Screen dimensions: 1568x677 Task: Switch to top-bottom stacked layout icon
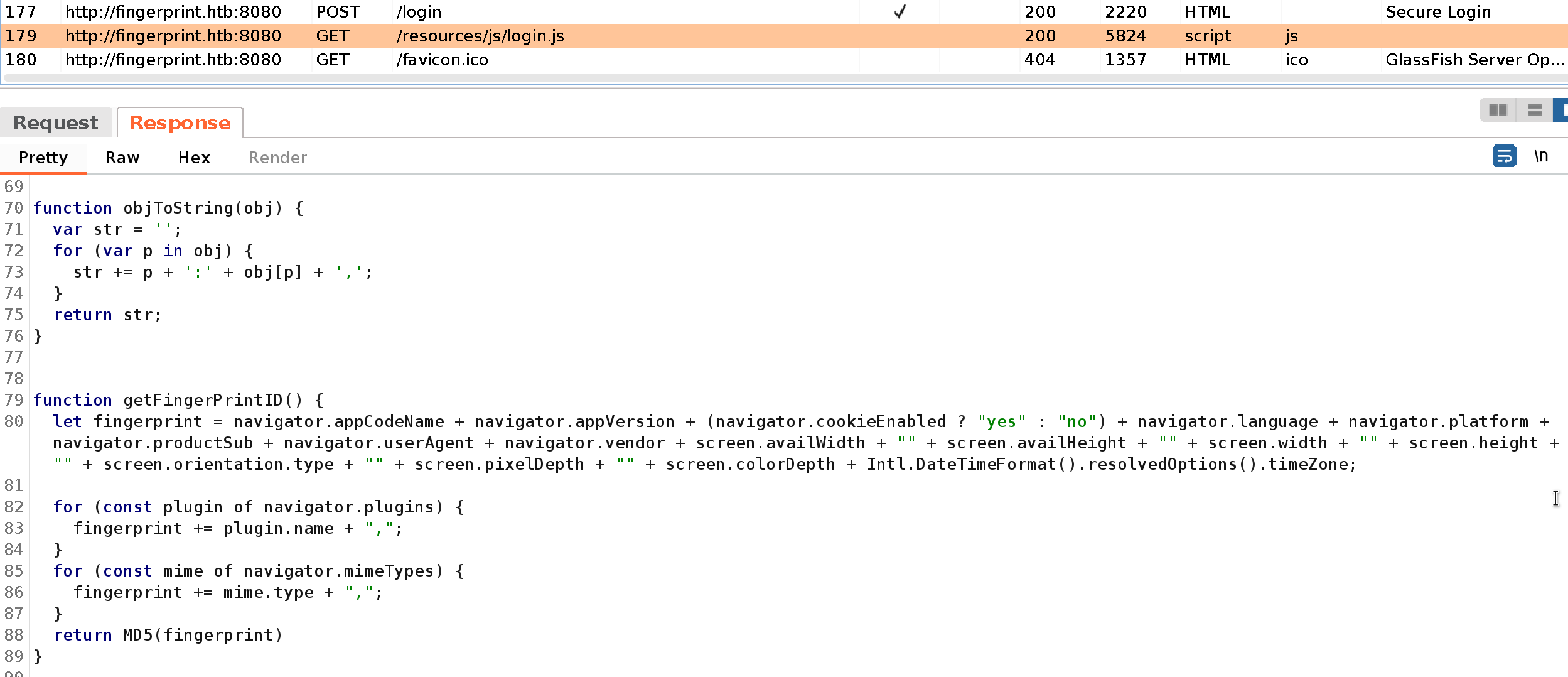click(x=1534, y=111)
